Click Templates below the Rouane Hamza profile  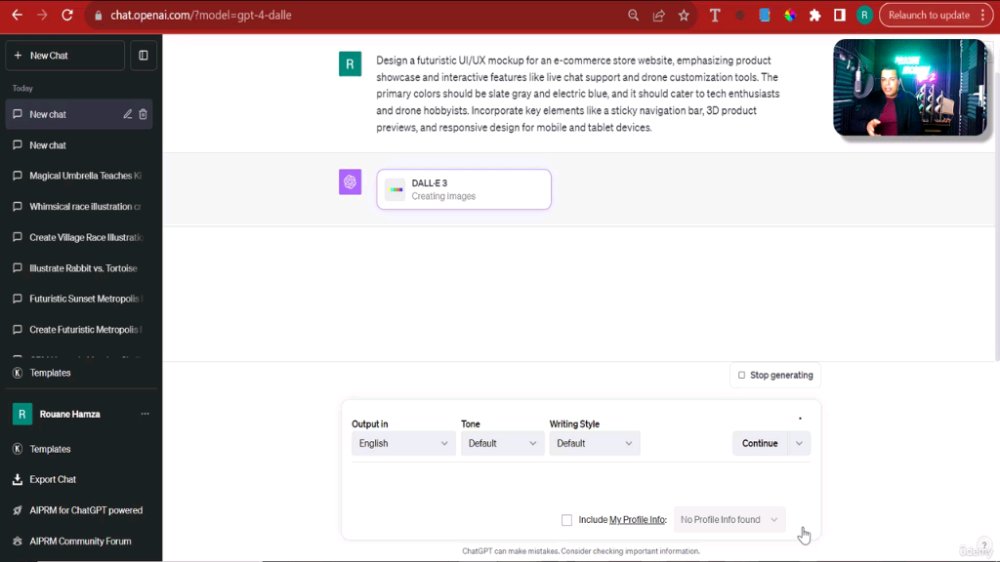point(50,449)
